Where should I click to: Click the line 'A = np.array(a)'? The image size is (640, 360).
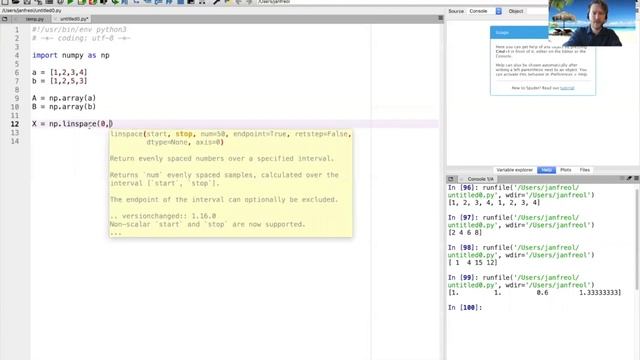(x=64, y=98)
